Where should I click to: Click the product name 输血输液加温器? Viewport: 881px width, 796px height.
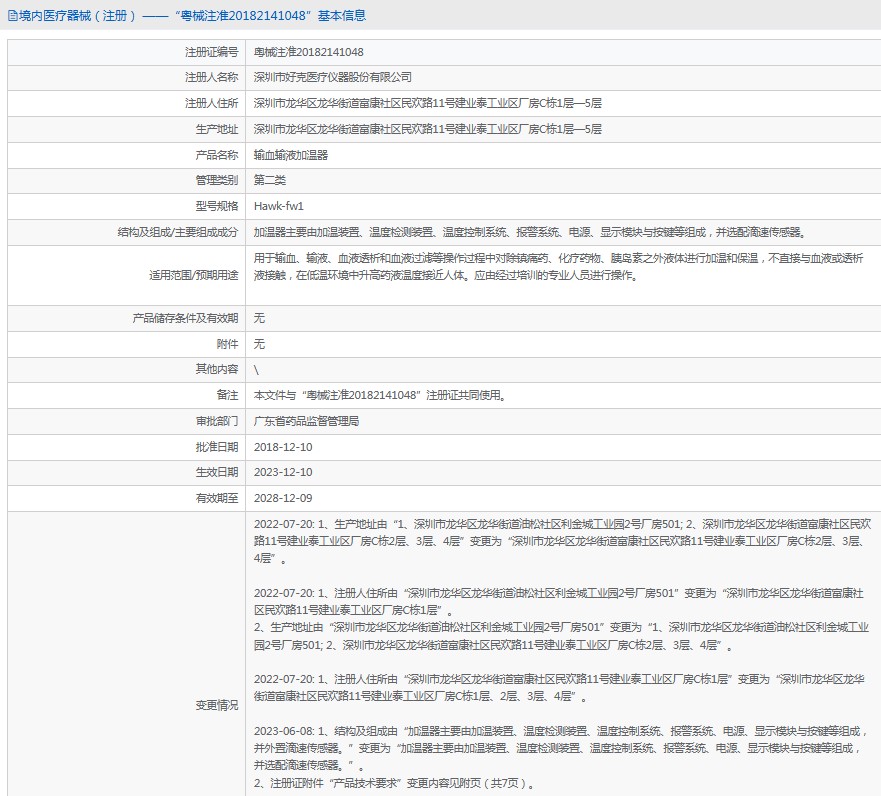pyautogui.click(x=291, y=155)
